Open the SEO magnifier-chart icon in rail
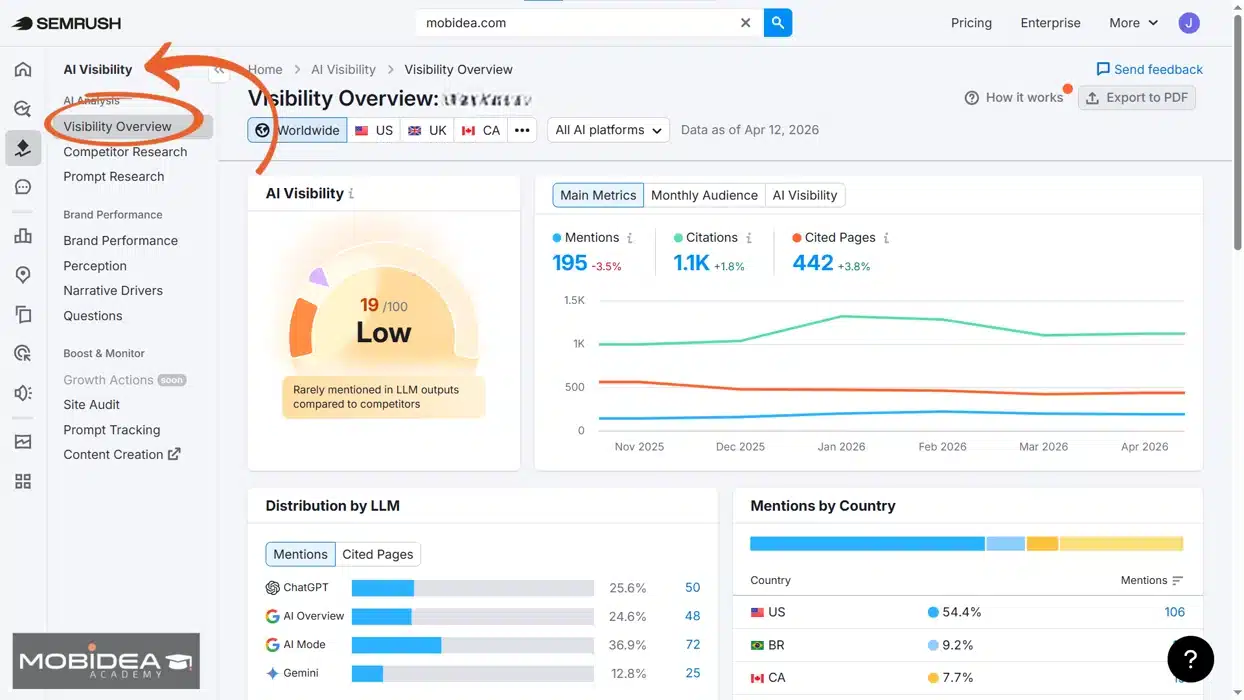Image resolution: width=1244 pixels, height=700 pixels. pos(23,109)
